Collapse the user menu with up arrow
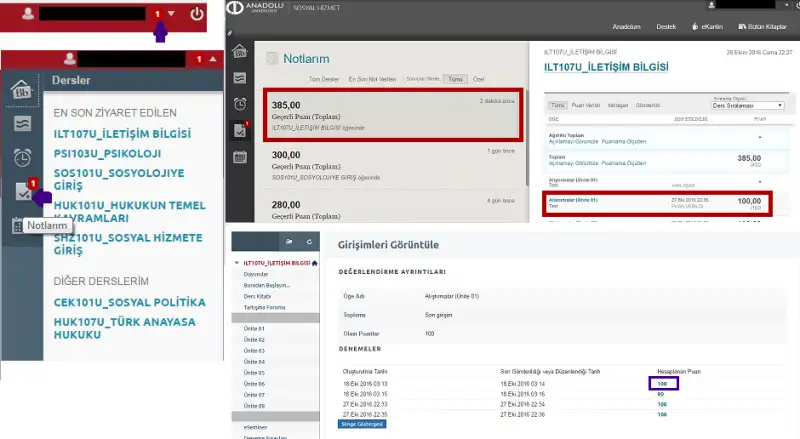 (212, 60)
